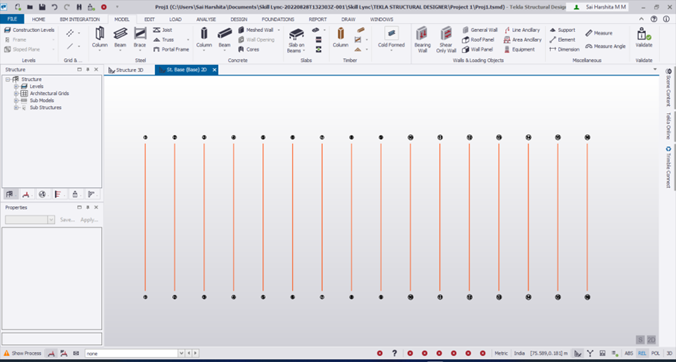
Task: Select the Area Ancillary tool
Action: coord(523,40)
